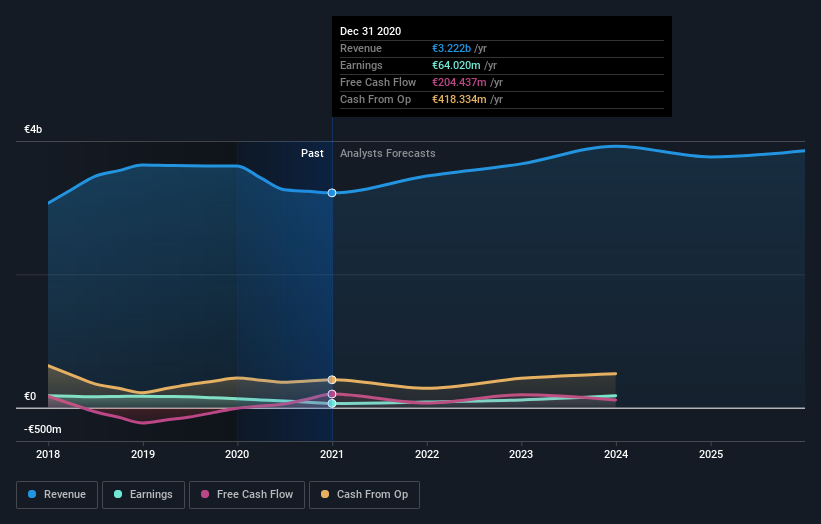Click the €418.334m cash from op value
Image resolution: width=821 pixels, height=524 pixels.
(459, 99)
